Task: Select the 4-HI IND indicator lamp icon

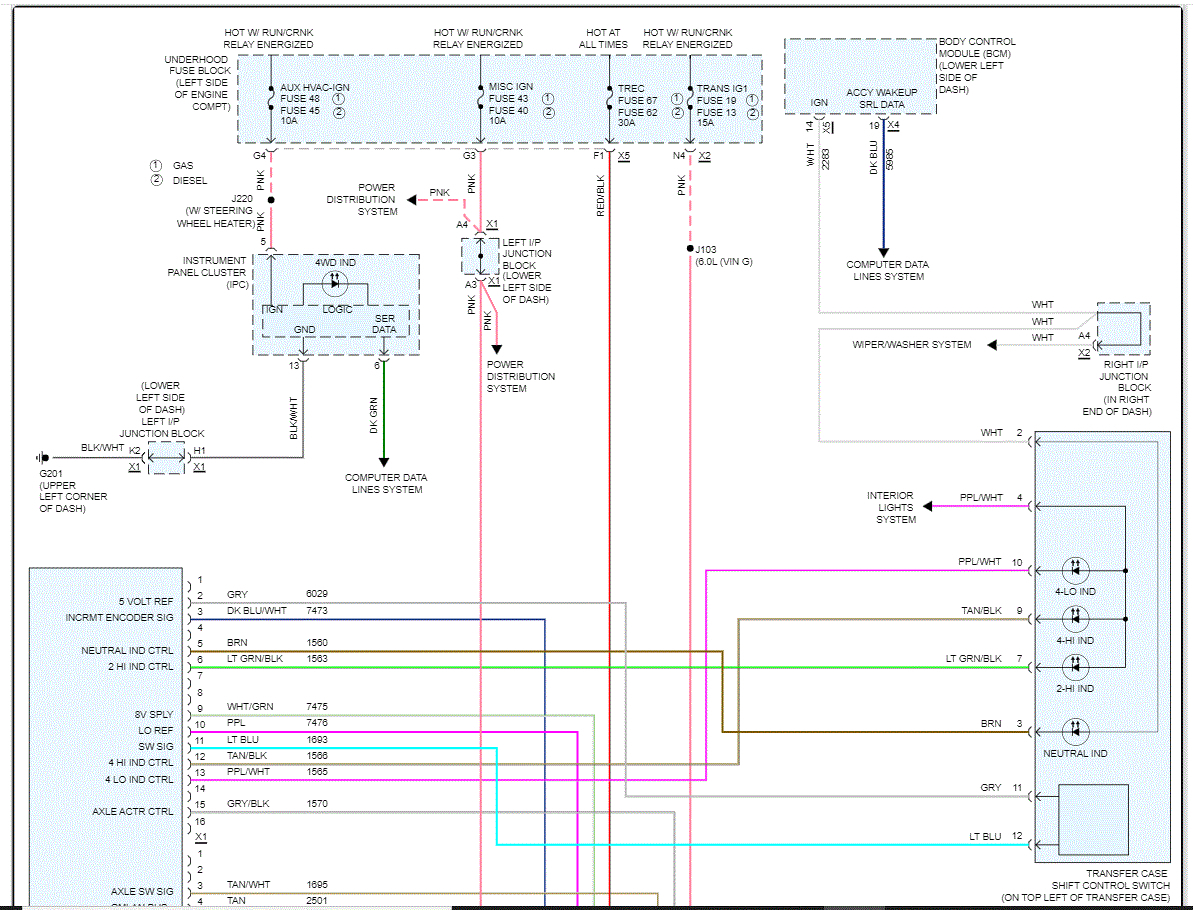Action: (1075, 618)
